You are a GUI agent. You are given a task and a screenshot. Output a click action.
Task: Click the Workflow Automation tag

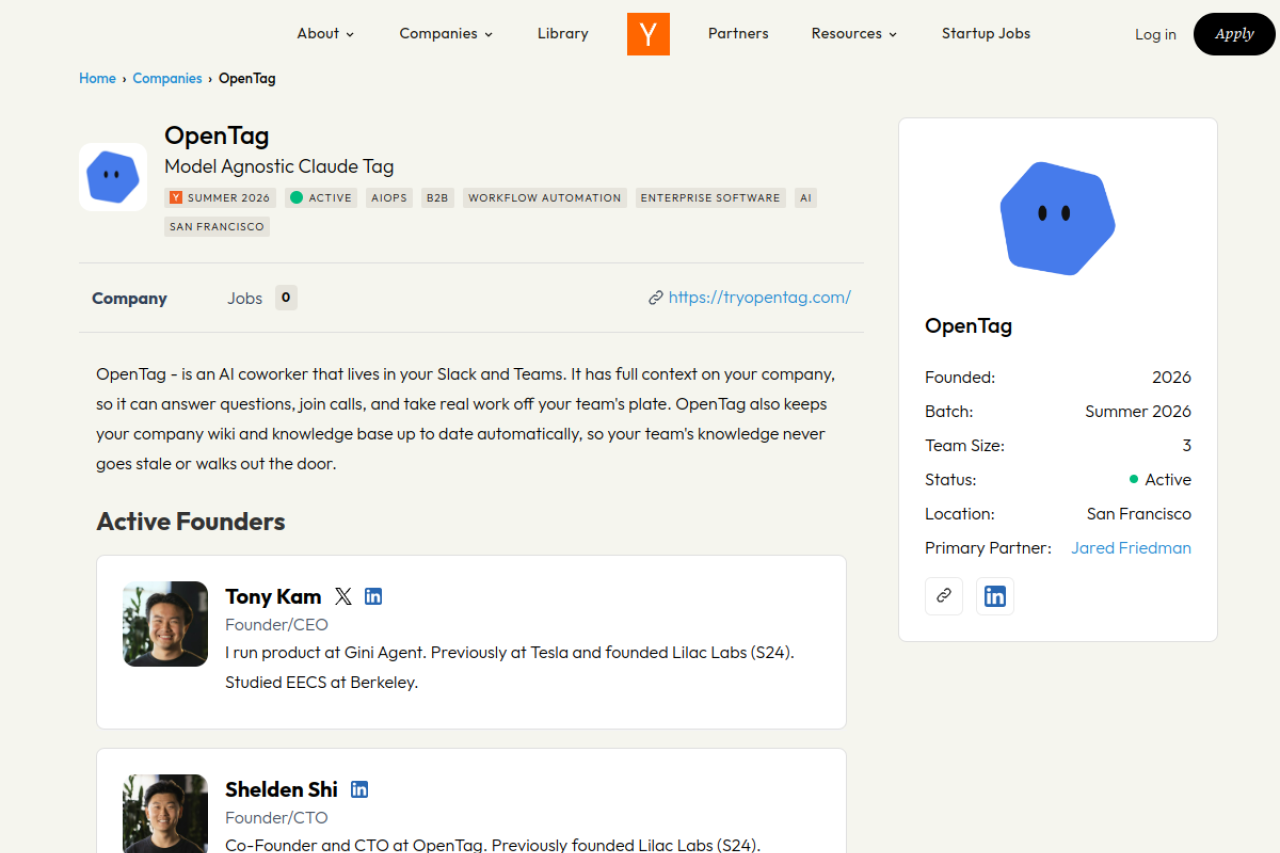pos(545,198)
